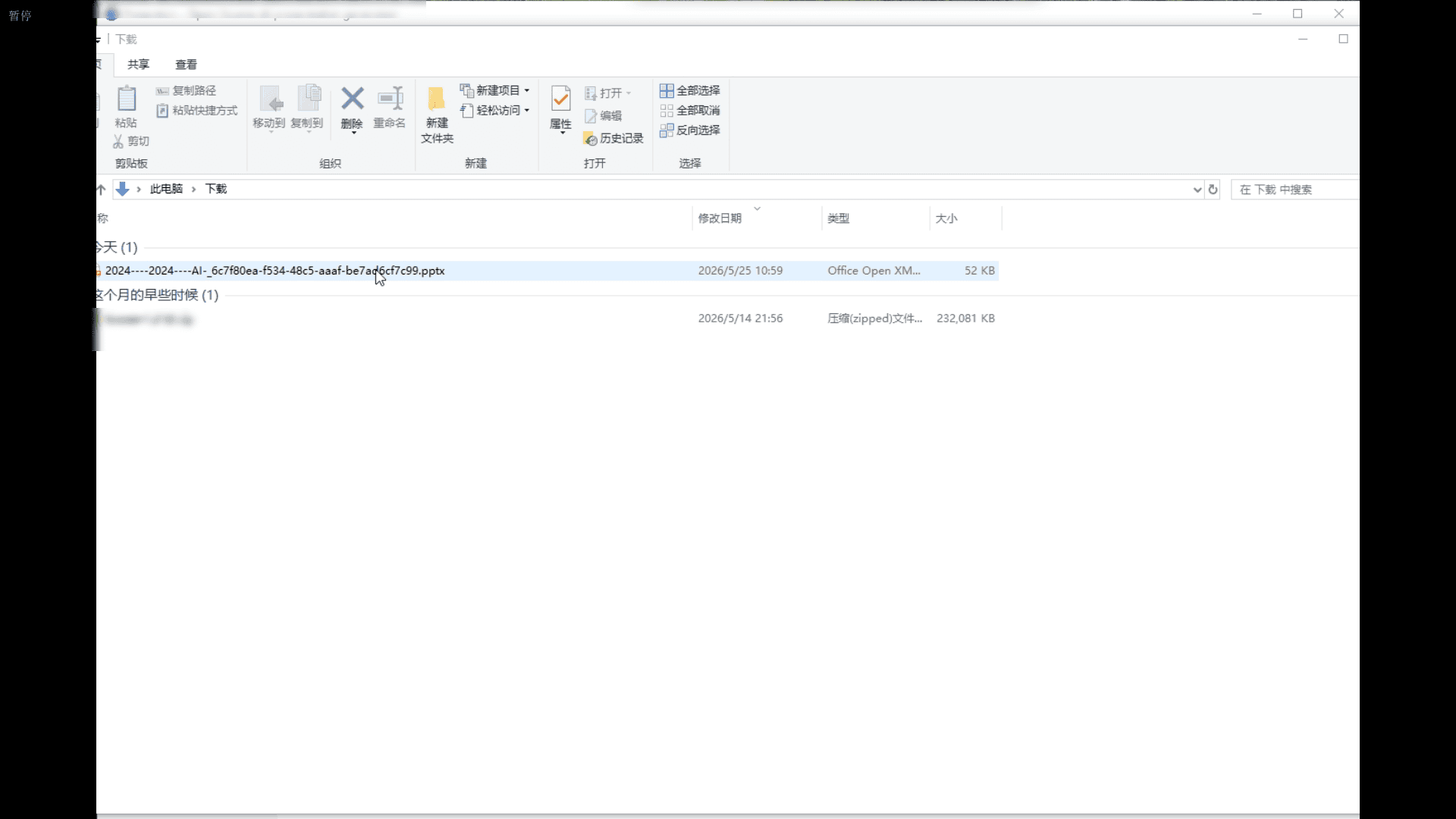This screenshot has width=1456, height=819.
Task: Click the 压缩(zipped)文件 type cell
Action: (x=874, y=318)
